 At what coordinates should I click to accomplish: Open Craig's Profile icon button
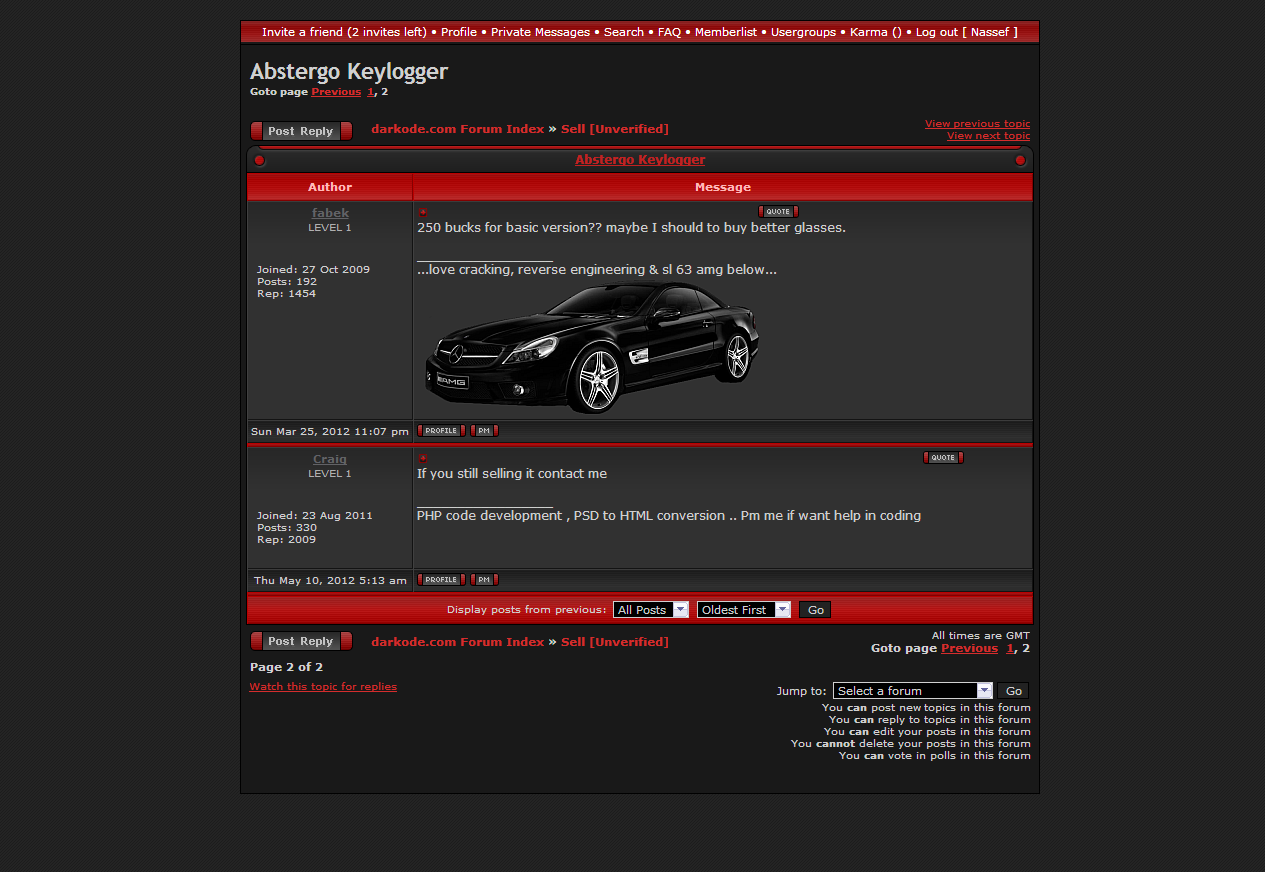pos(441,580)
